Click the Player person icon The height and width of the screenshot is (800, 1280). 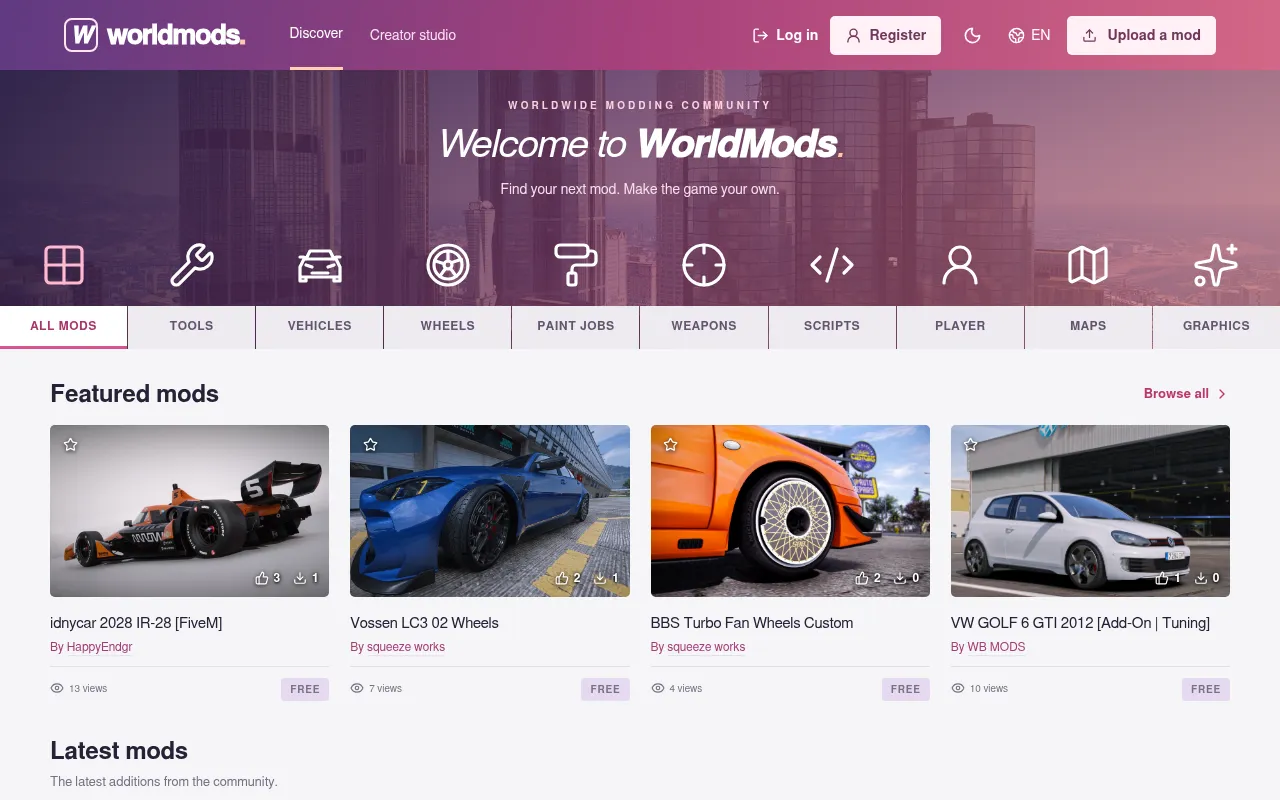pos(960,265)
